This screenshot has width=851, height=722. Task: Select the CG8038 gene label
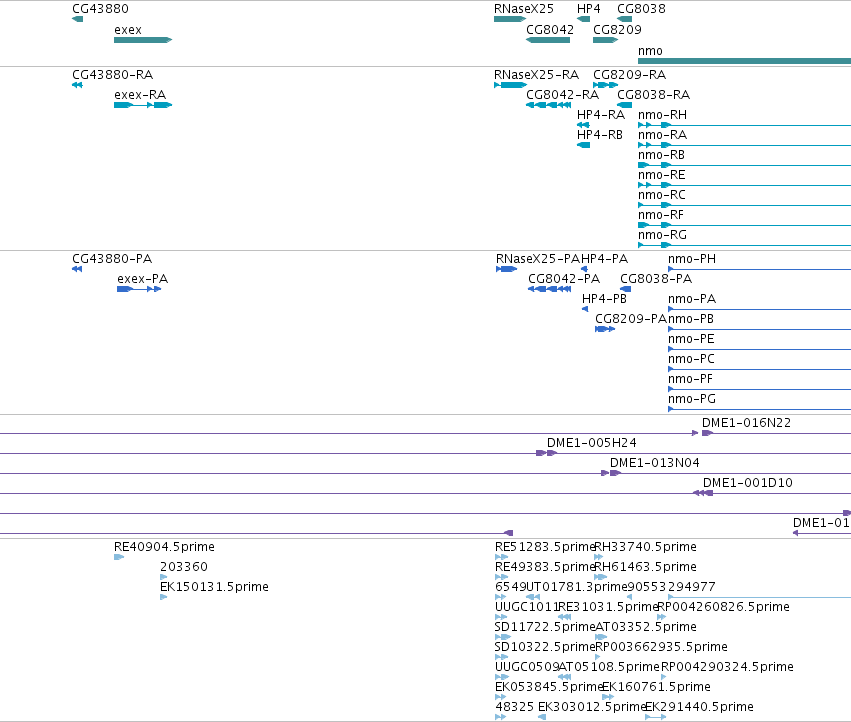(641, 9)
